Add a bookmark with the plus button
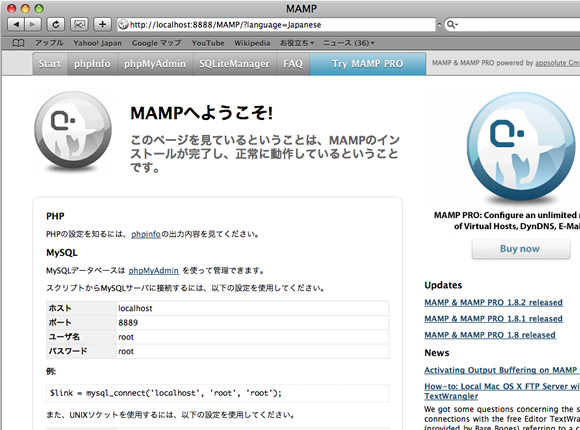The height and width of the screenshot is (430, 580). click(102, 25)
